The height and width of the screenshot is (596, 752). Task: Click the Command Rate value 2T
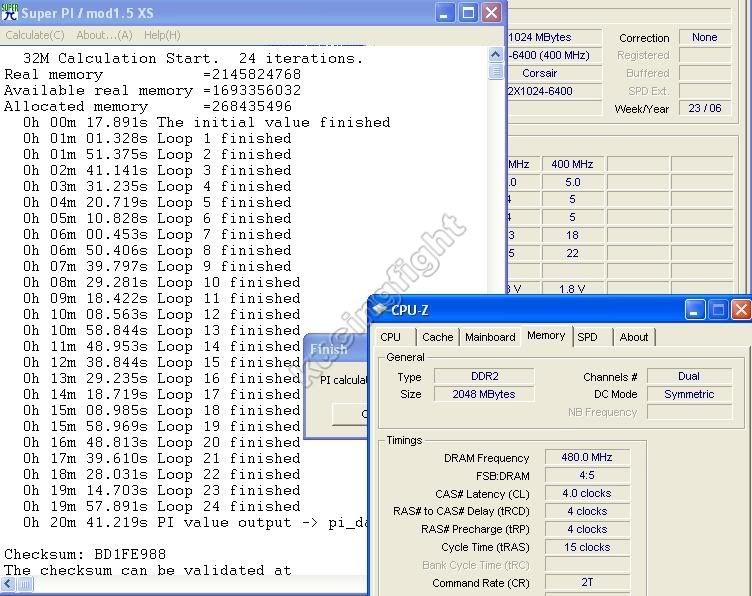pos(587,583)
